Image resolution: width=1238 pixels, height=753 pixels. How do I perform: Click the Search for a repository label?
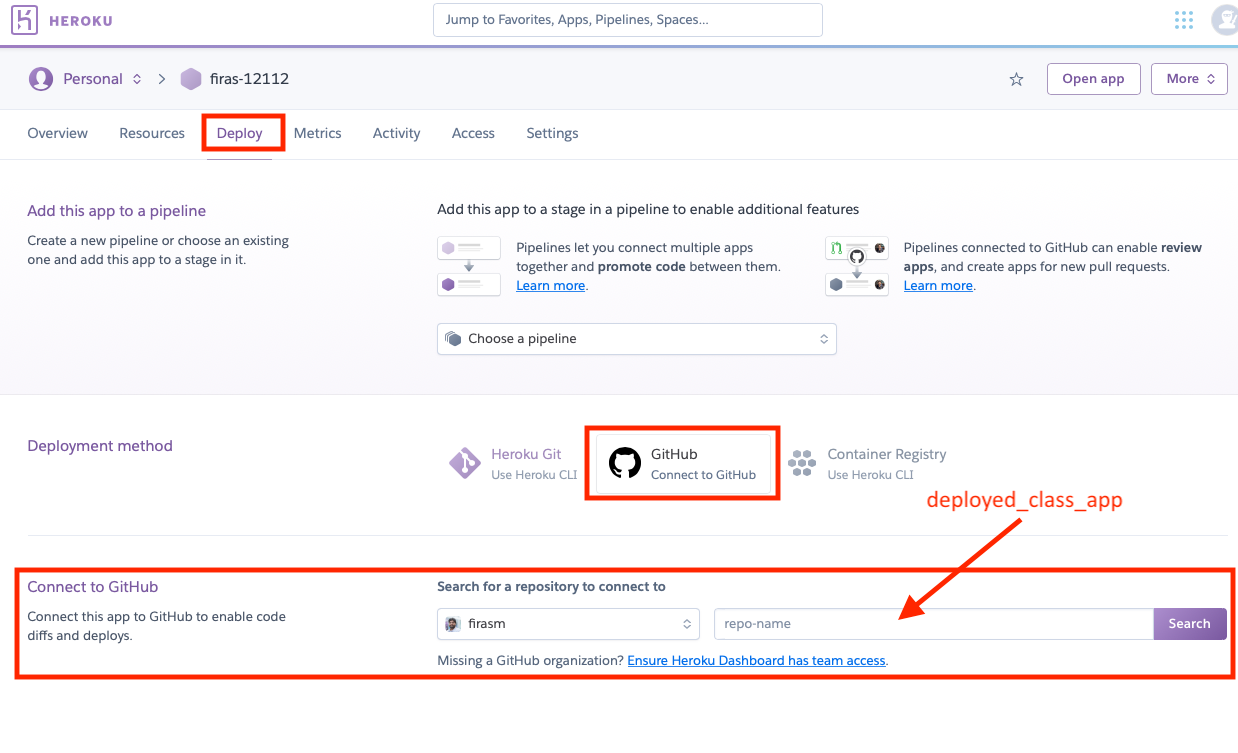point(551,587)
